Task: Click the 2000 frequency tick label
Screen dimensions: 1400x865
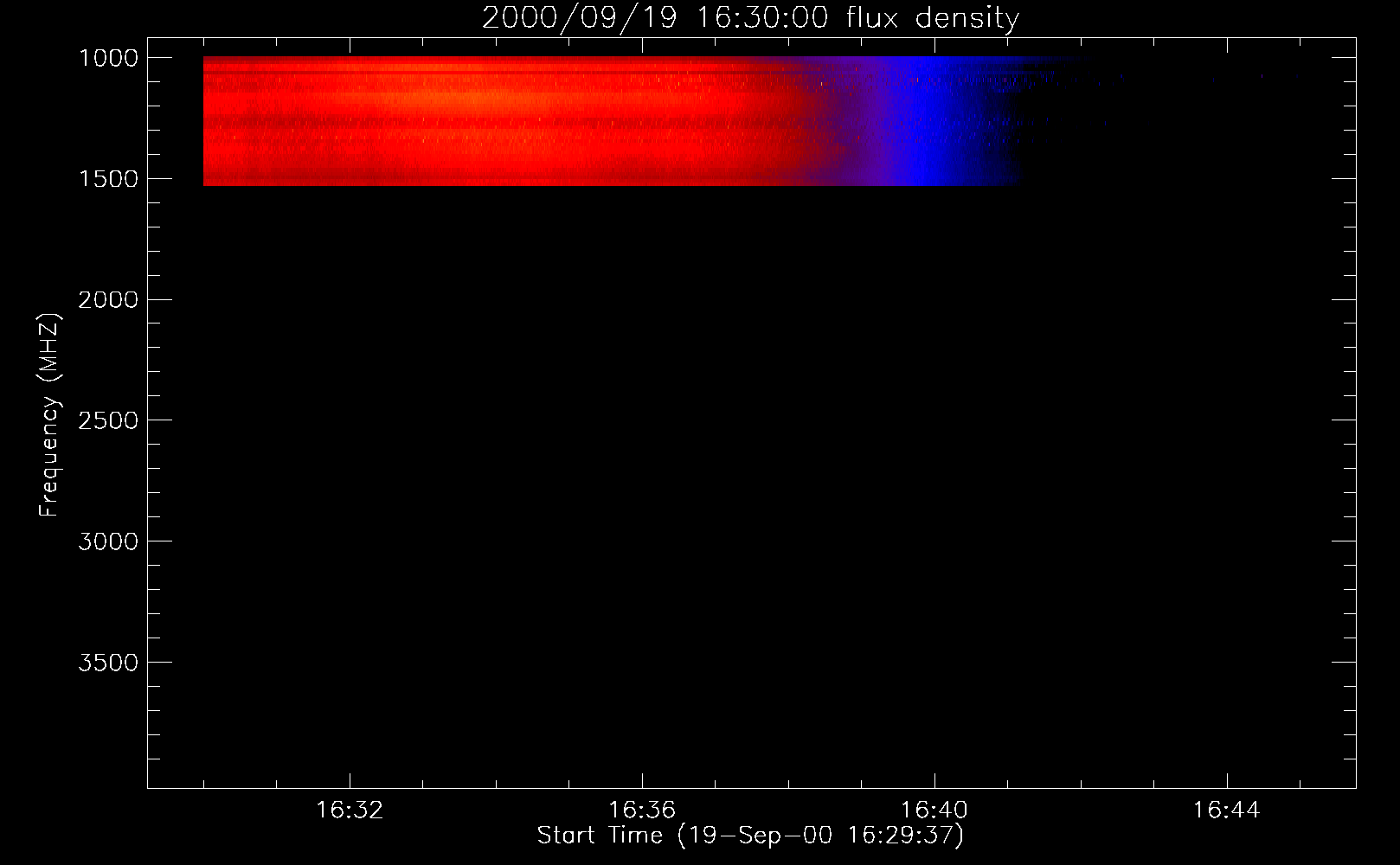Action: pos(108,300)
